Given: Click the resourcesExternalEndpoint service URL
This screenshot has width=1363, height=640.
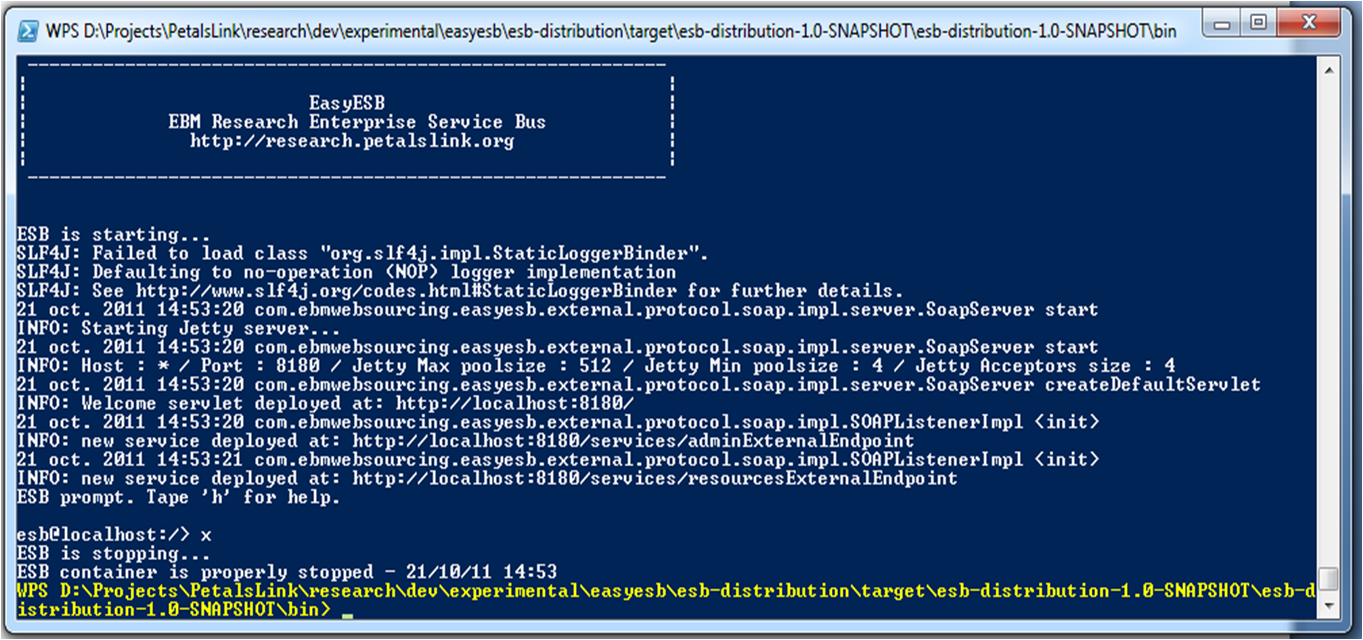Looking at the screenshot, I should (655, 479).
